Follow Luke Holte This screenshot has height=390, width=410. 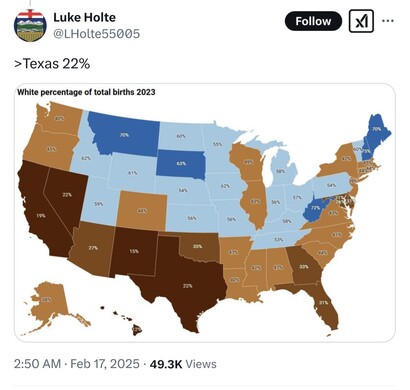(313, 21)
